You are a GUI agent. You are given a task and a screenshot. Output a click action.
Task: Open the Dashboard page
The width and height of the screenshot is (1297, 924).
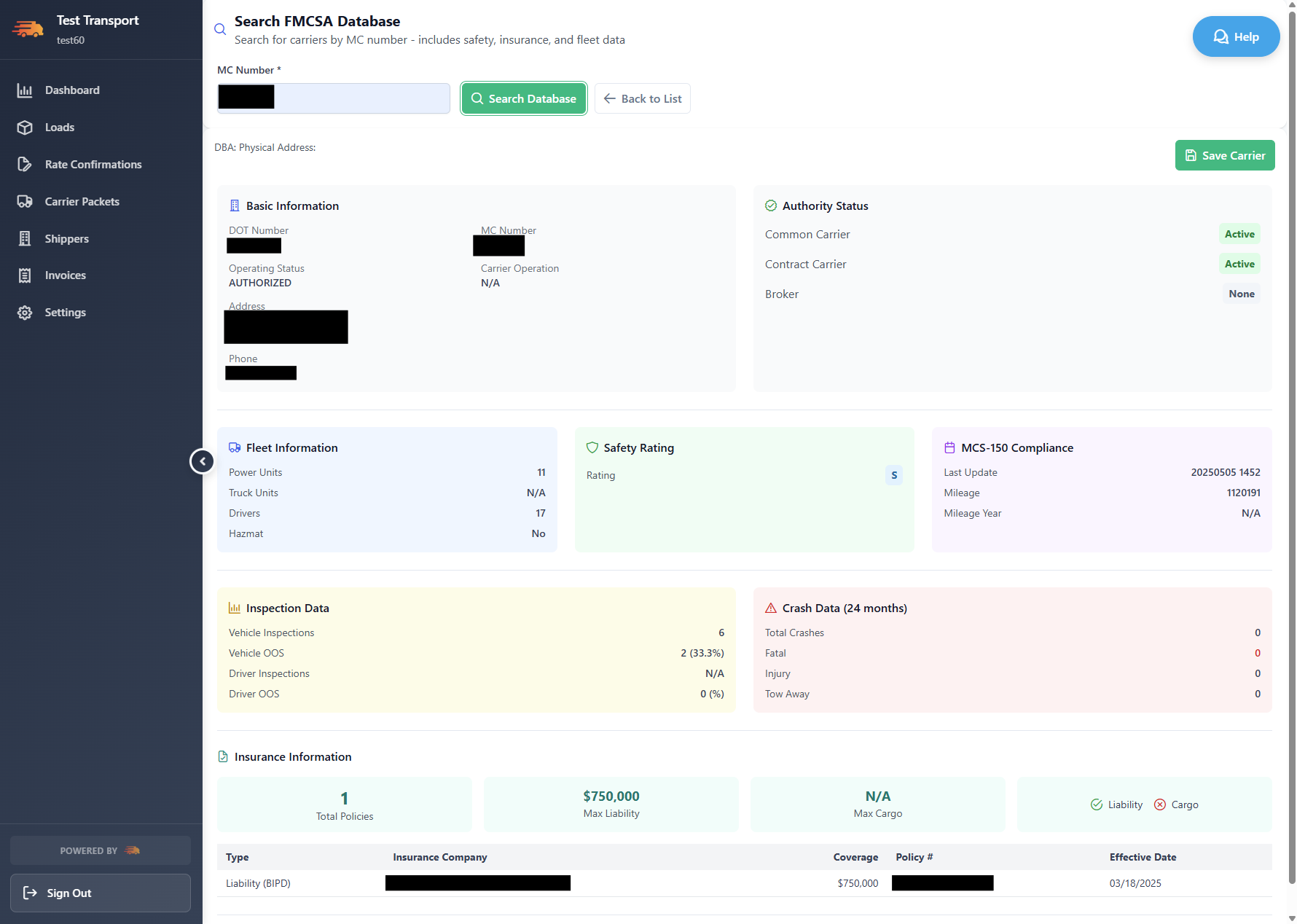71,90
